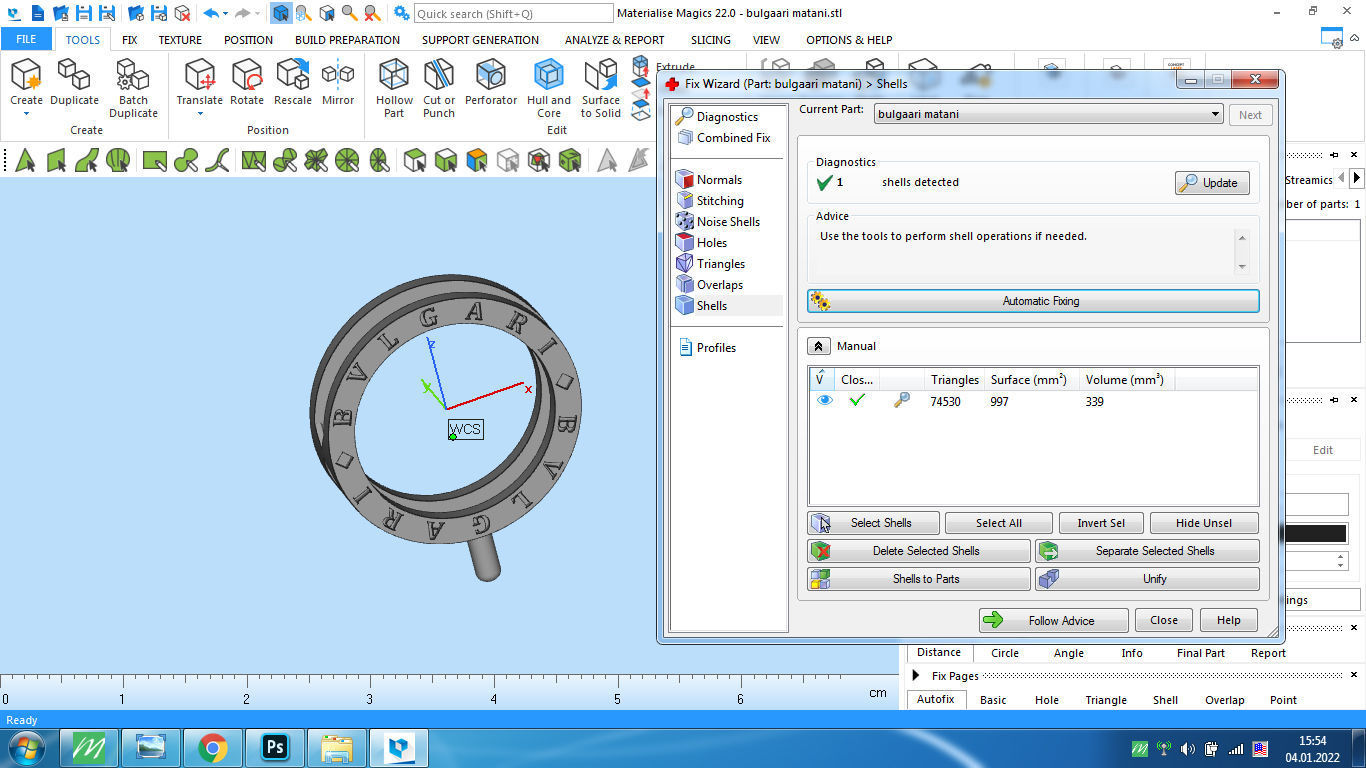Switch to the Circle measurement tab
The height and width of the screenshot is (768, 1366).
click(1005, 653)
